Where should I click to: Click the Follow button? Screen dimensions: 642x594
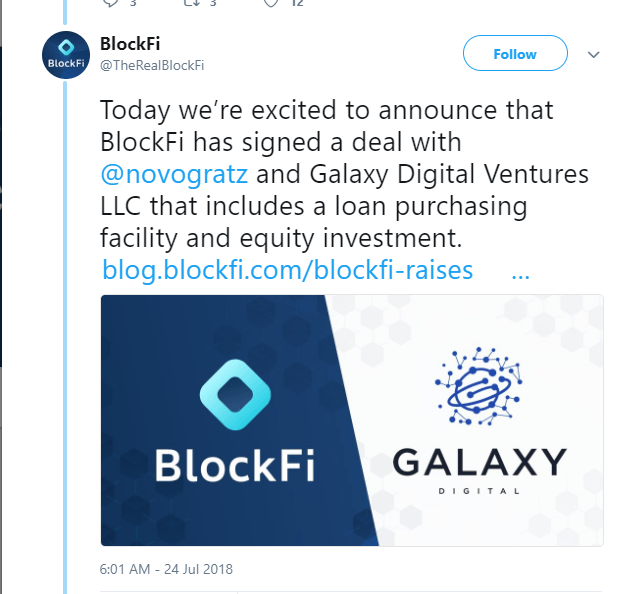[x=515, y=54]
